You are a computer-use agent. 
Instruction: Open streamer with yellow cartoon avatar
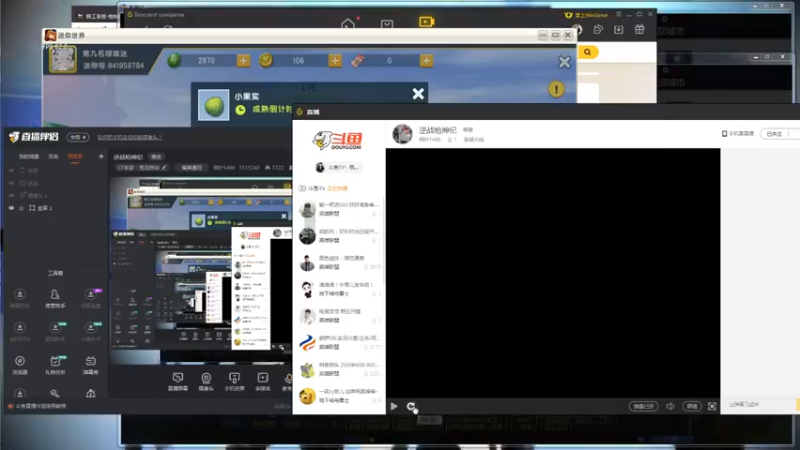307,396
